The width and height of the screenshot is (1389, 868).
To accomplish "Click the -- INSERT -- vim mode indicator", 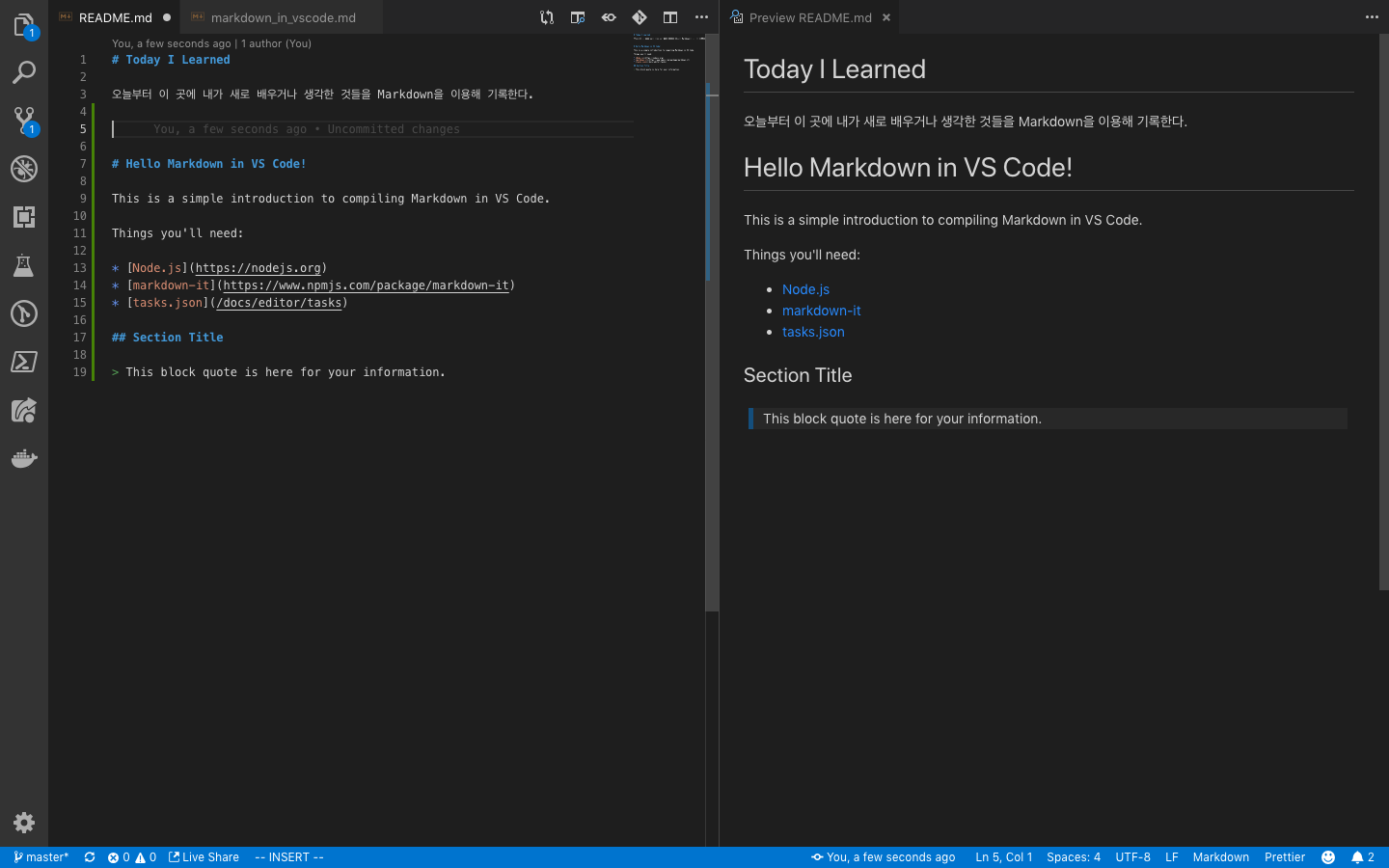I will click(289, 857).
